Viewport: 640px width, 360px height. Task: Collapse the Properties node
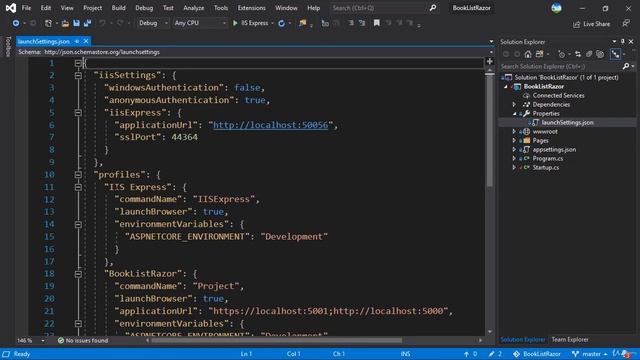pos(514,113)
